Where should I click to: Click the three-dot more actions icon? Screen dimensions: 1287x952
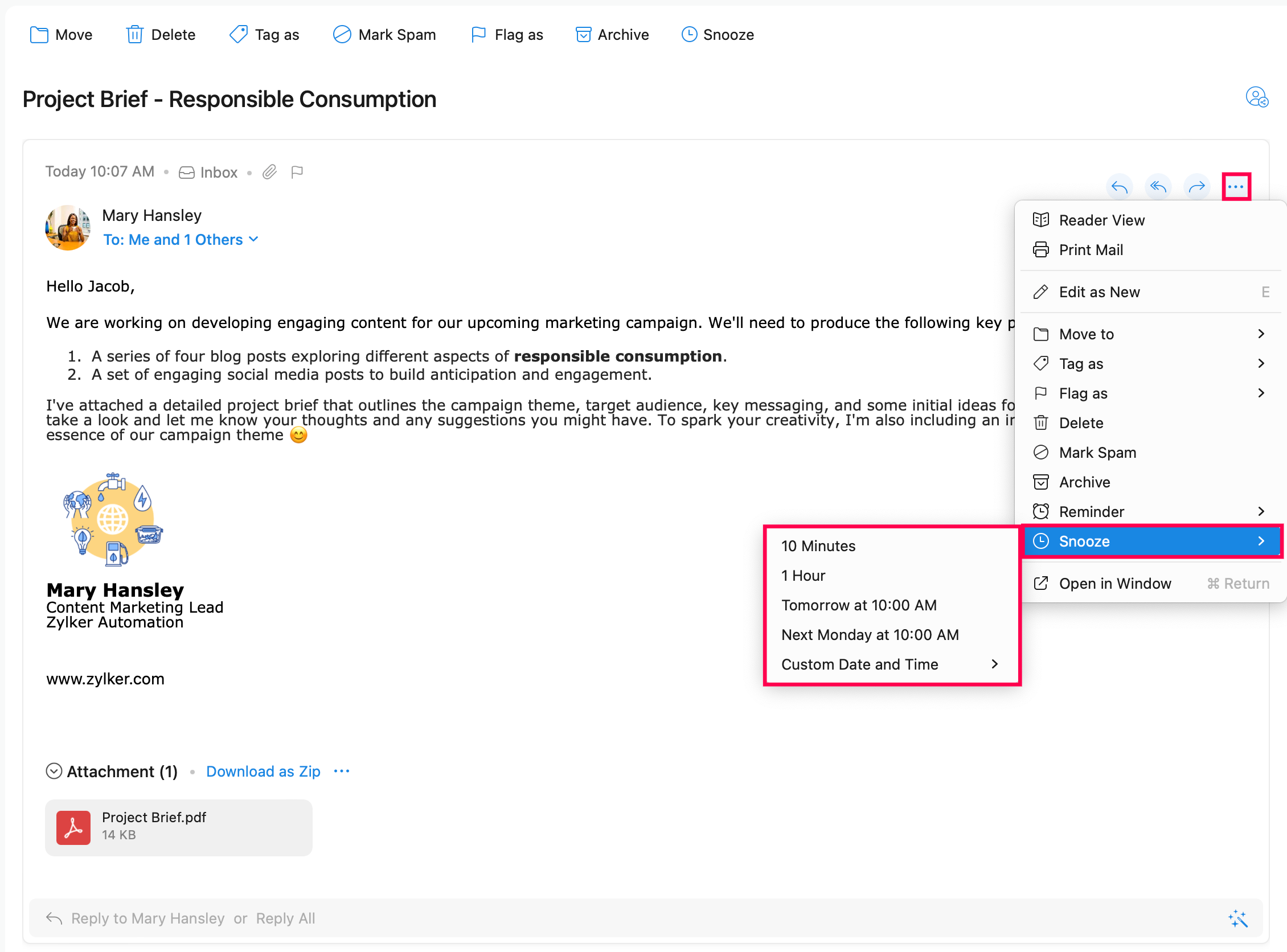[x=1236, y=187]
